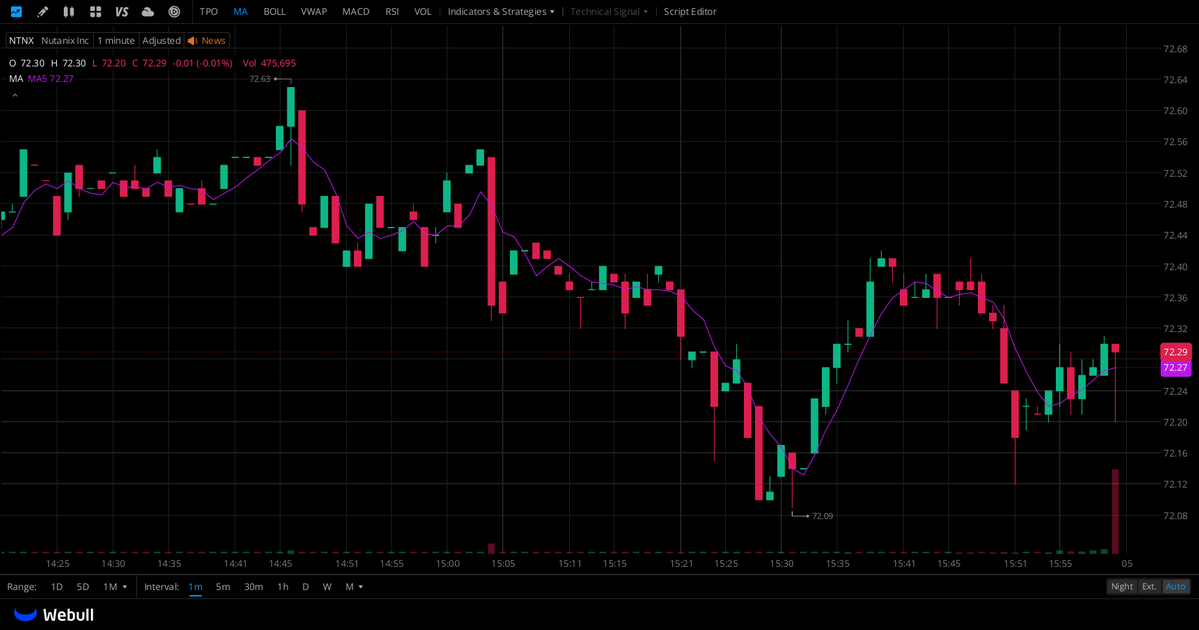The height and width of the screenshot is (630, 1199).
Task: Toggle Ext. extended hours display
Action: point(1149,586)
